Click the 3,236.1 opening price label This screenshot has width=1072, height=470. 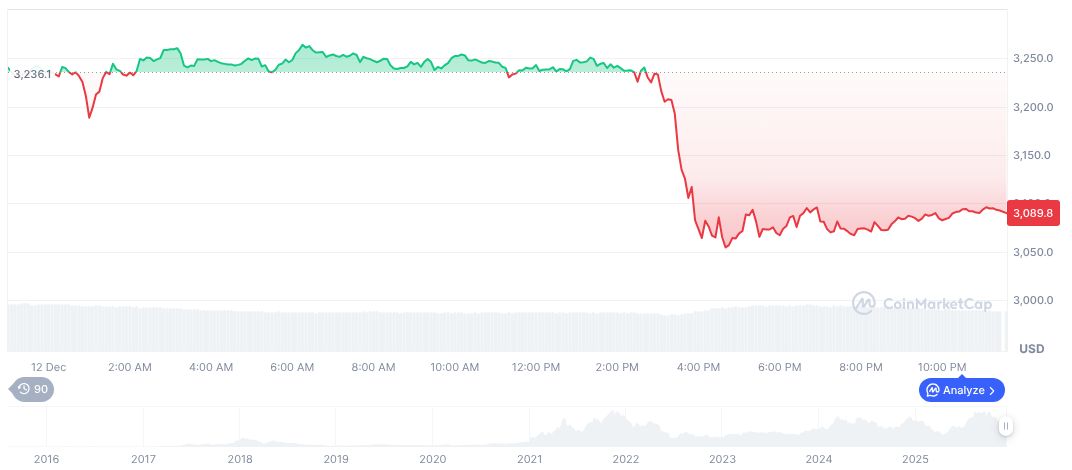(32, 74)
